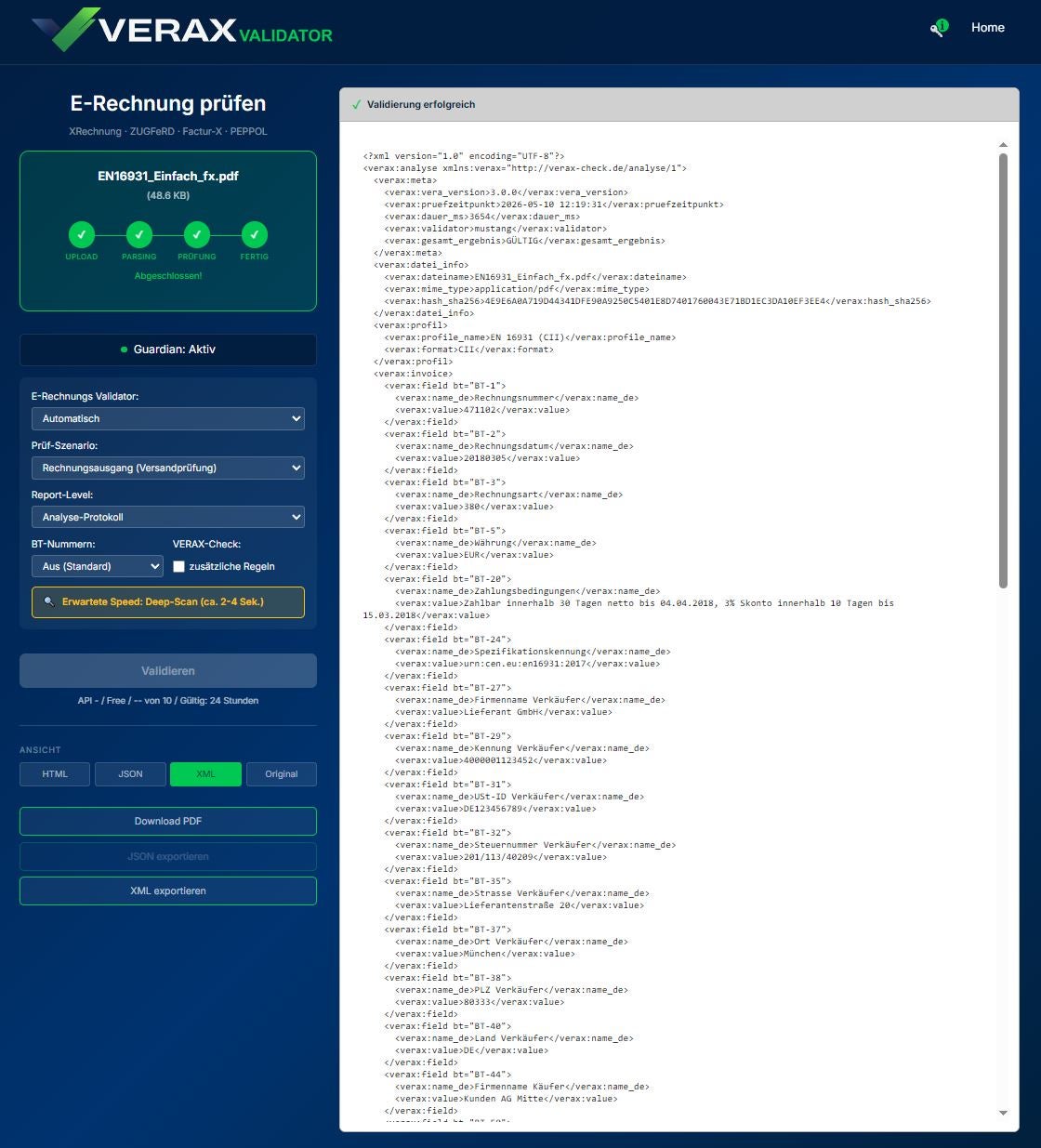The height and width of the screenshot is (1148, 1041).
Task: Click the VERAX Validator logo
Action: 182,29
